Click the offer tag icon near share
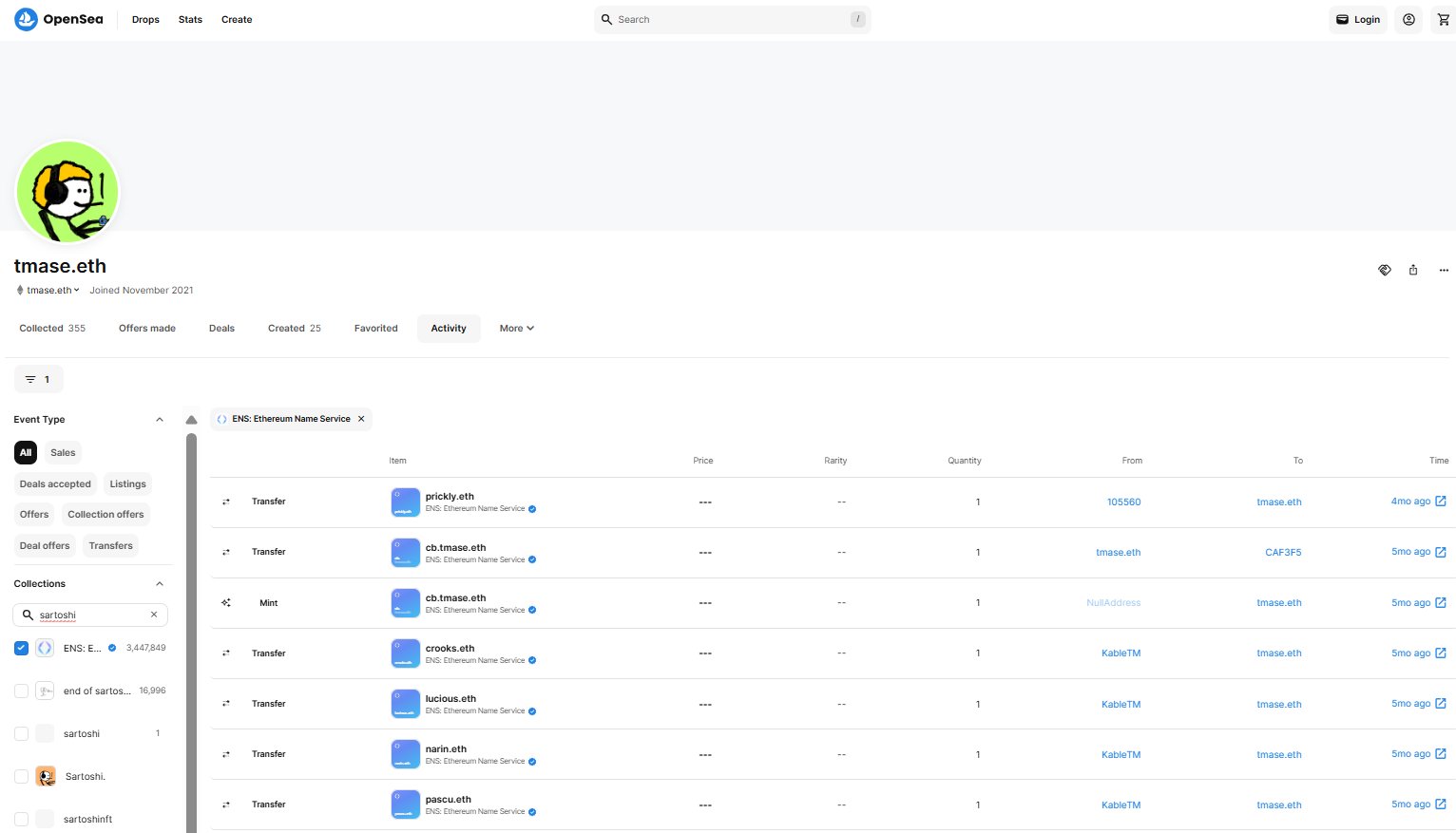 coord(1385,270)
